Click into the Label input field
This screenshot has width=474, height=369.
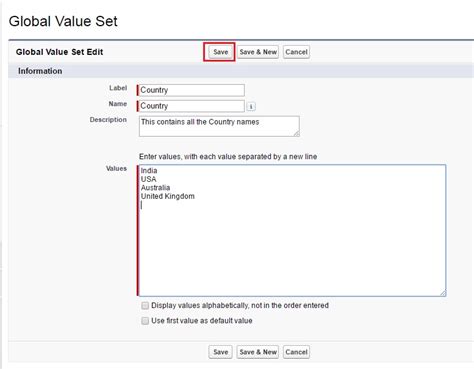(x=191, y=90)
